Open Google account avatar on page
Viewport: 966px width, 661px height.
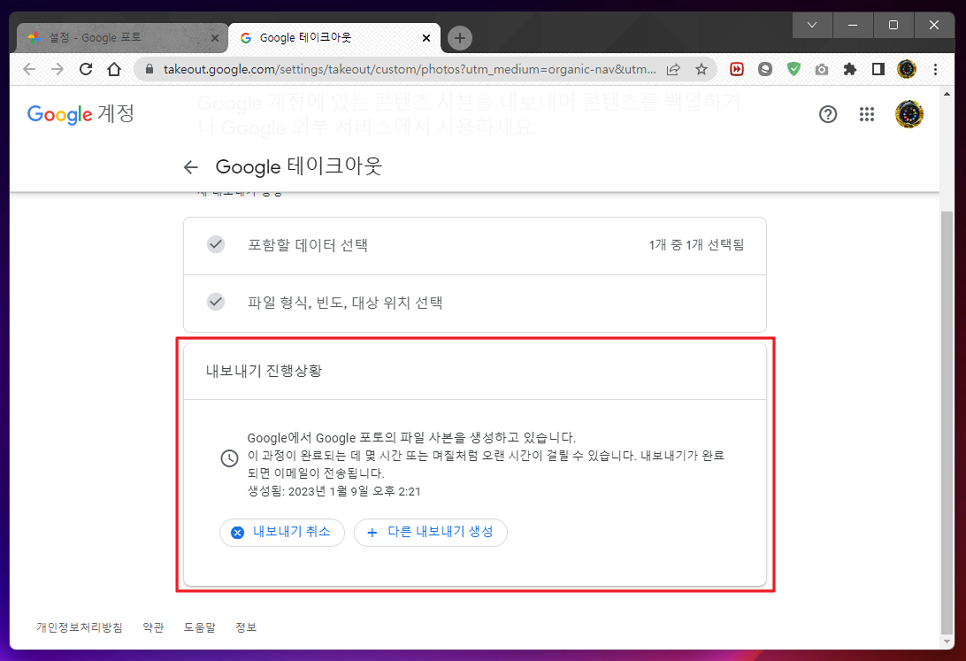[909, 114]
